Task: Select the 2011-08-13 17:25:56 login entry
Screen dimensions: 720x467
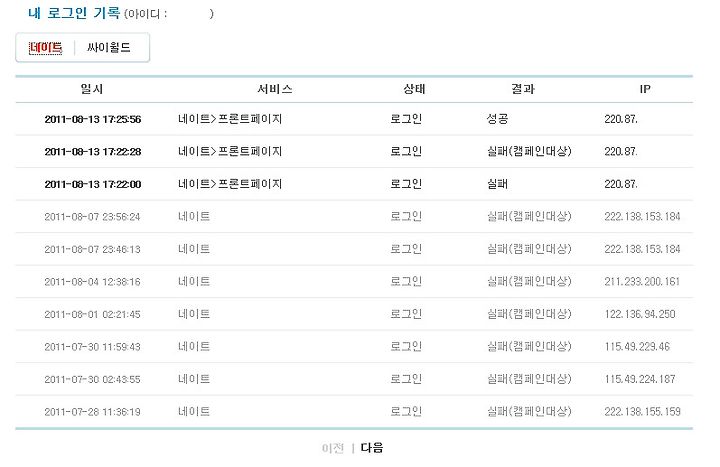Action: pyautogui.click(x=354, y=119)
